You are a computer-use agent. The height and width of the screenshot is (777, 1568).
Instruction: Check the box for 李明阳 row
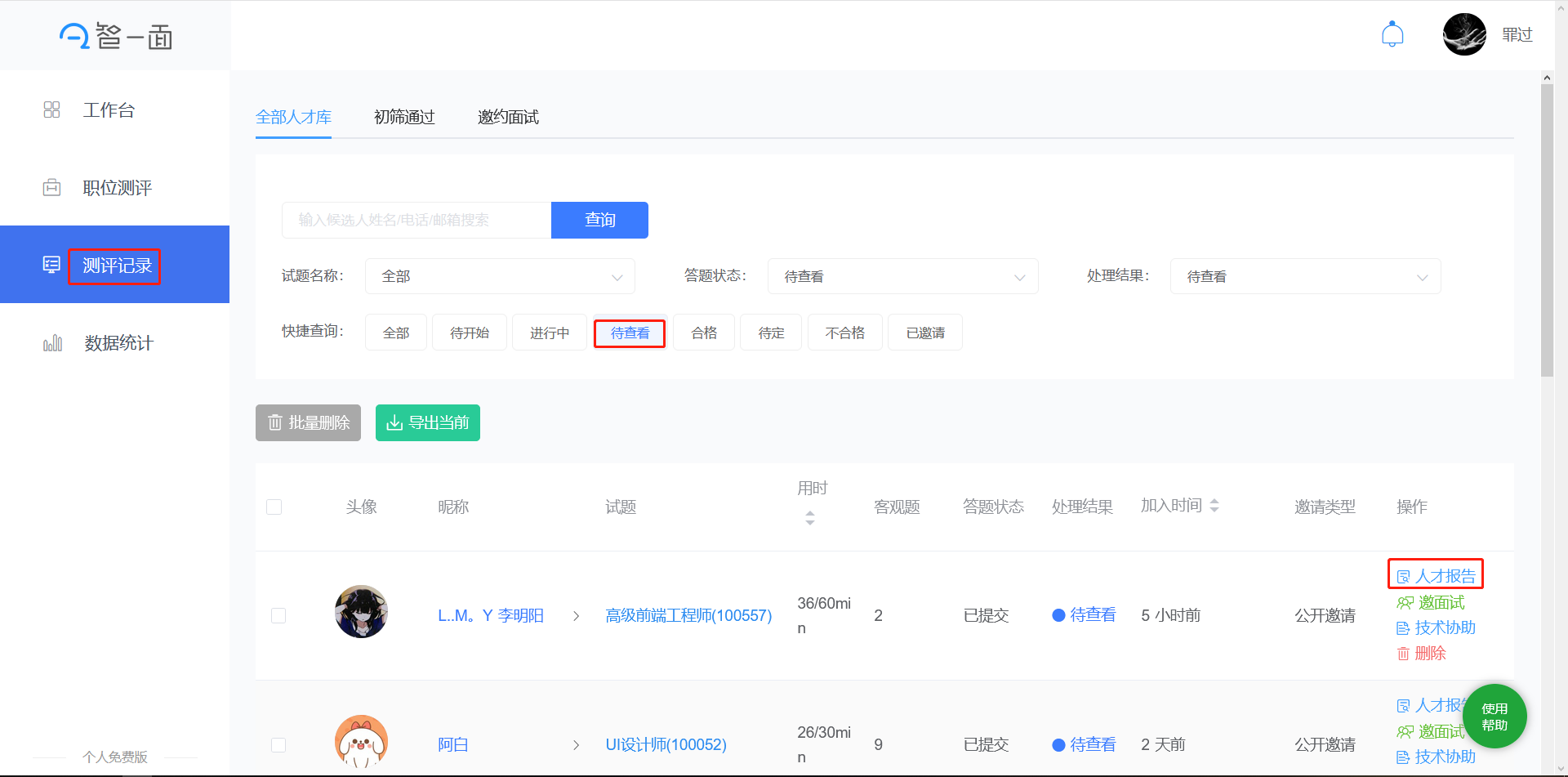(278, 615)
